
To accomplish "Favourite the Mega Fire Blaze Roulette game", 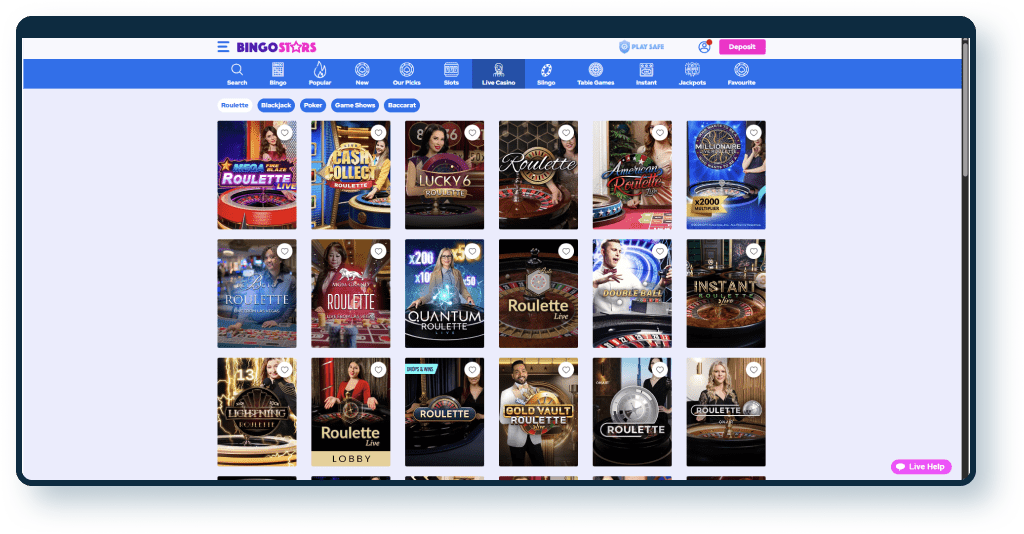I will 284,133.
